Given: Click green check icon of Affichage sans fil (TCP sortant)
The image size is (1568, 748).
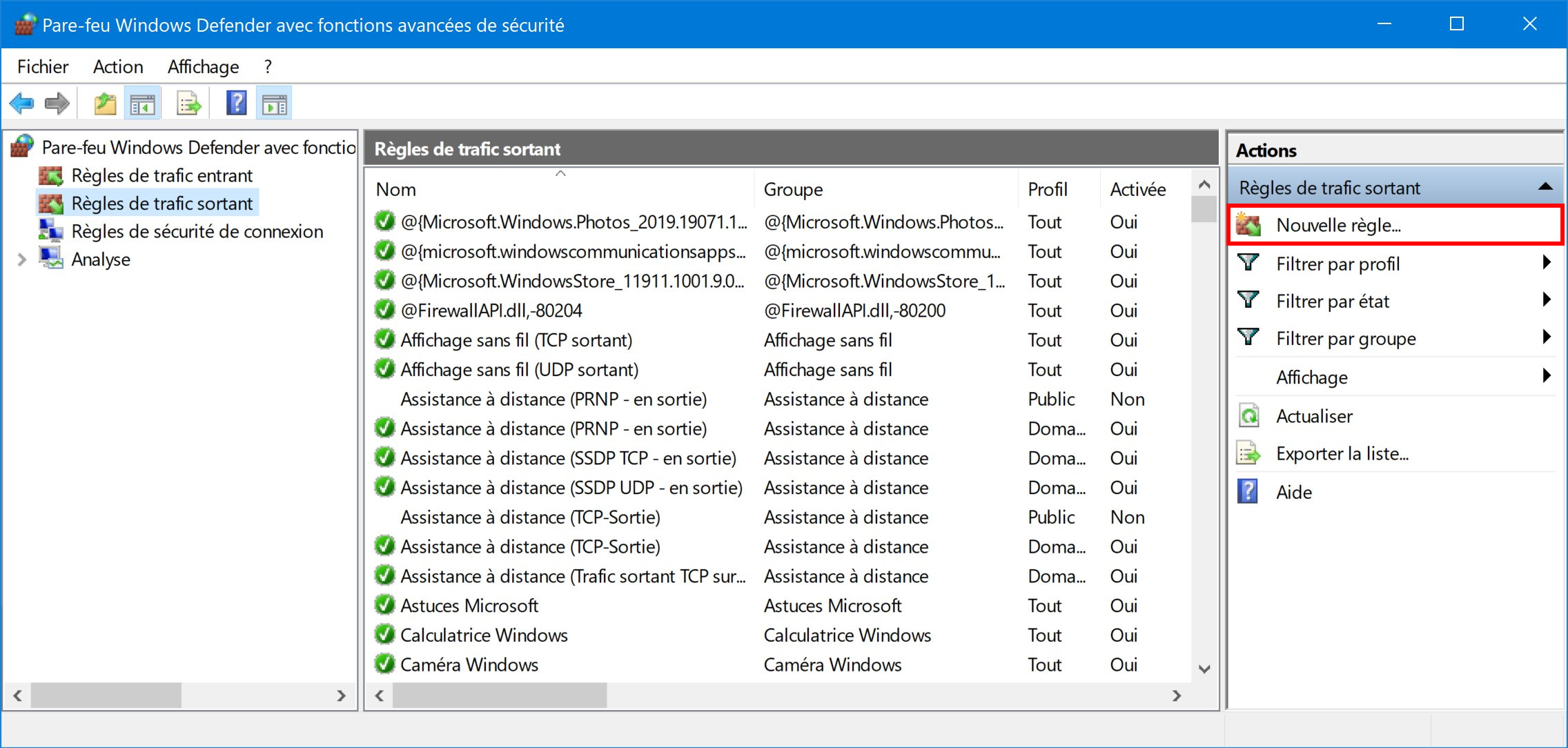Looking at the screenshot, I should [384, 339].
